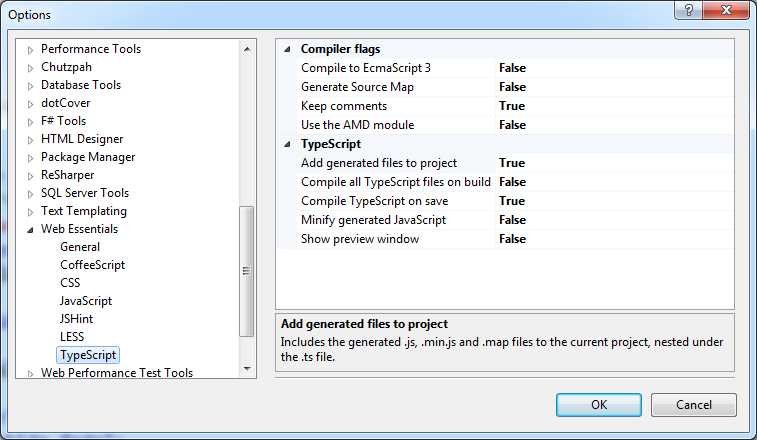
Task: Collapse the Compiler flags section
Action: point(287,49)
